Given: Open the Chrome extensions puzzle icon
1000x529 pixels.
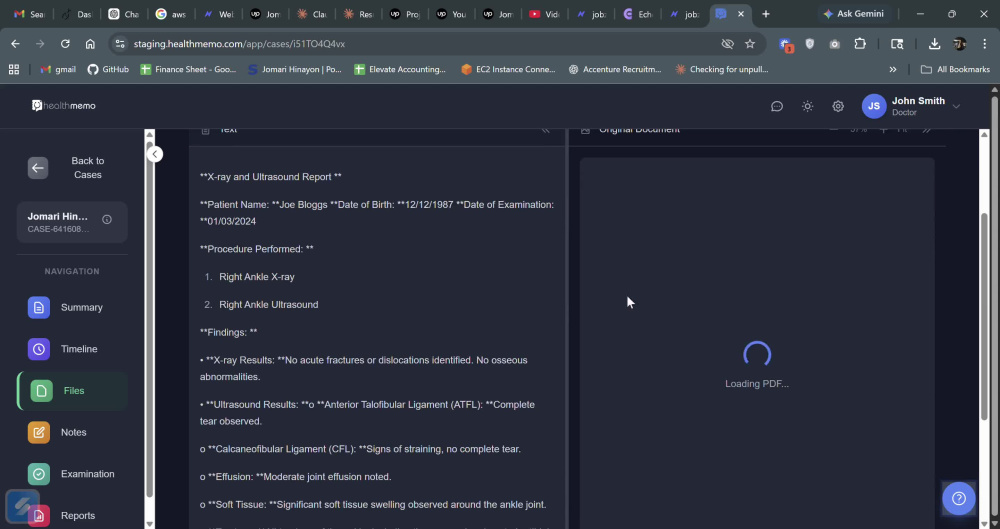Looking at the screenshot, I should (860, 44).
